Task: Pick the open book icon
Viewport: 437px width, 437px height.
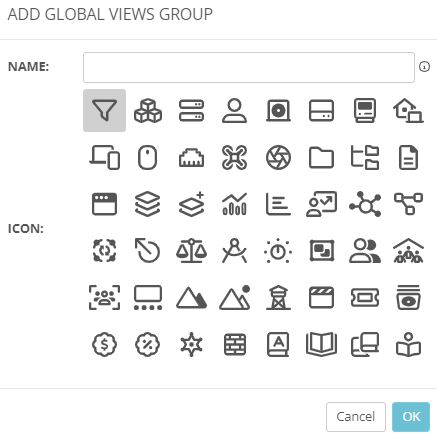Action: [x=321, y=344]
